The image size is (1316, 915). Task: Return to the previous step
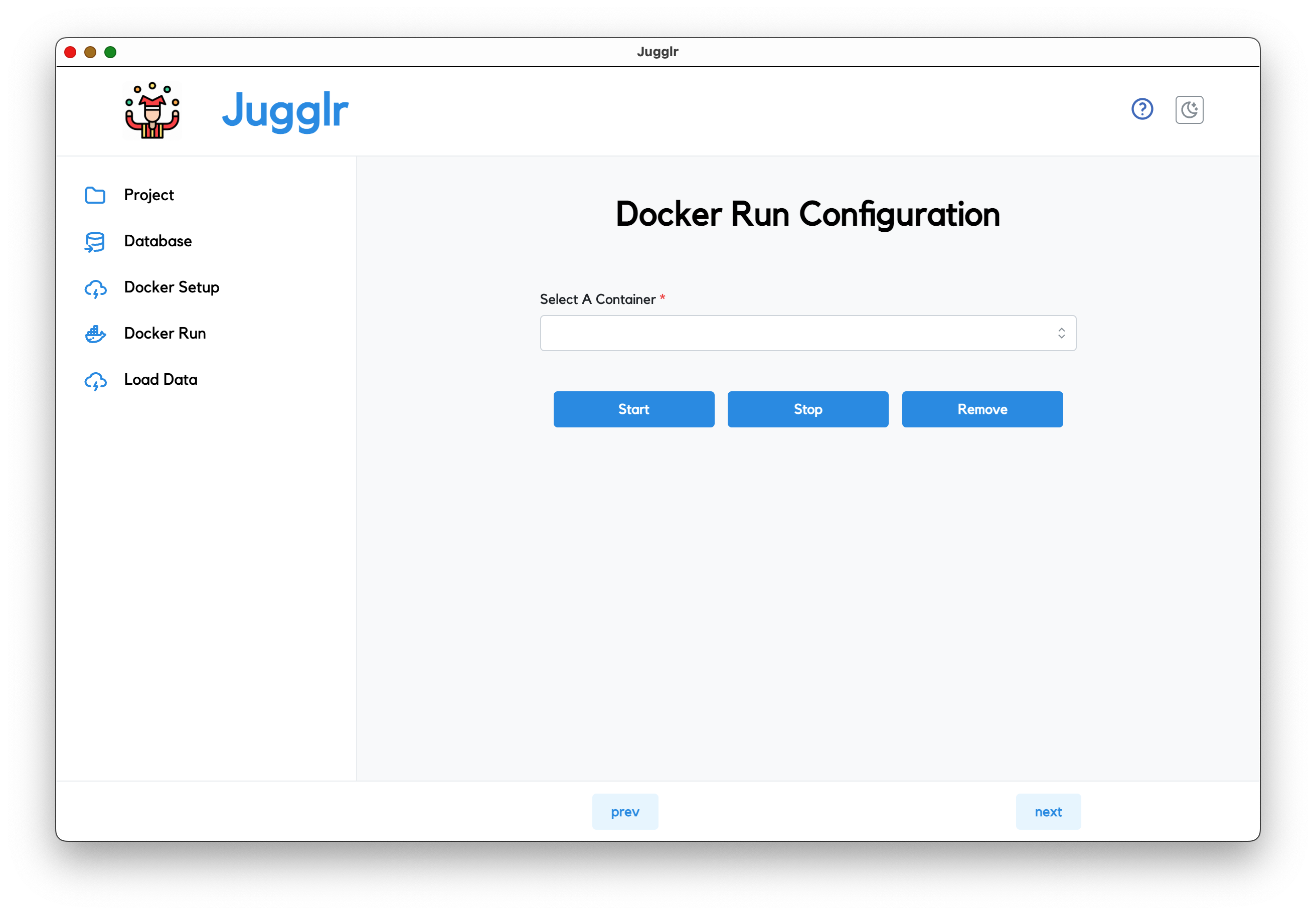[625, 811]
